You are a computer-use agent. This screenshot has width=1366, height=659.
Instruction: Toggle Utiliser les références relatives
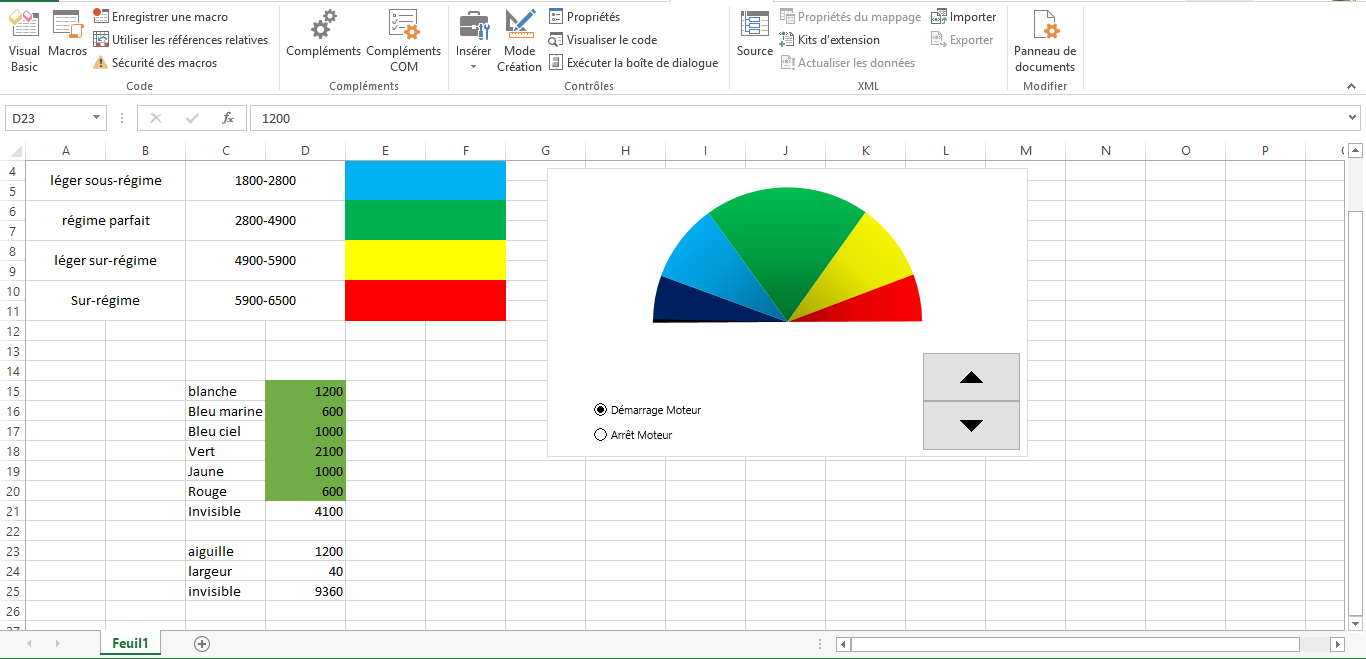[x=181, y=40]
